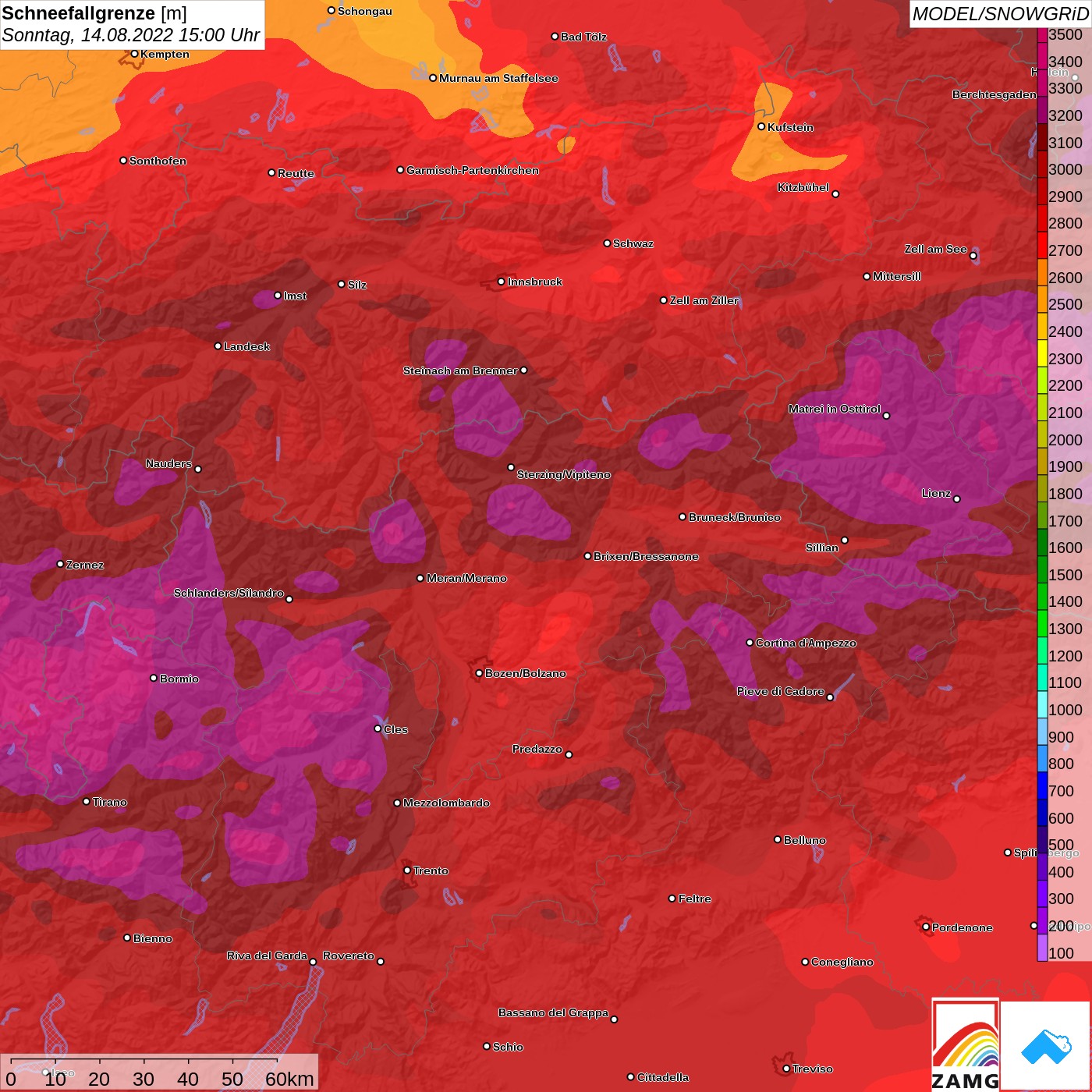The width and height of the screenshot is (1092, 1092).
Task: Click the Lienz marker dot
Action: point(957,498)
